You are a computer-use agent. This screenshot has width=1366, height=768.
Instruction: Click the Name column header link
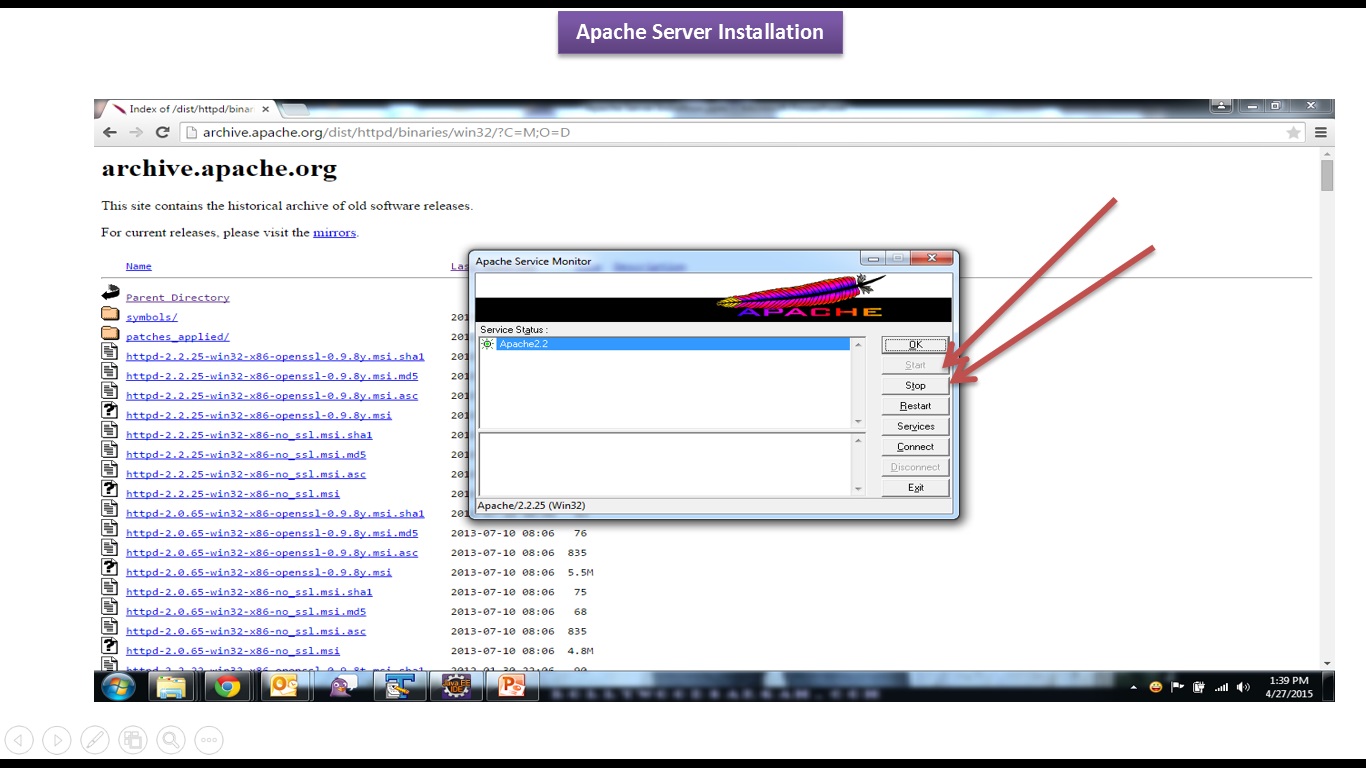click(139, 266)
